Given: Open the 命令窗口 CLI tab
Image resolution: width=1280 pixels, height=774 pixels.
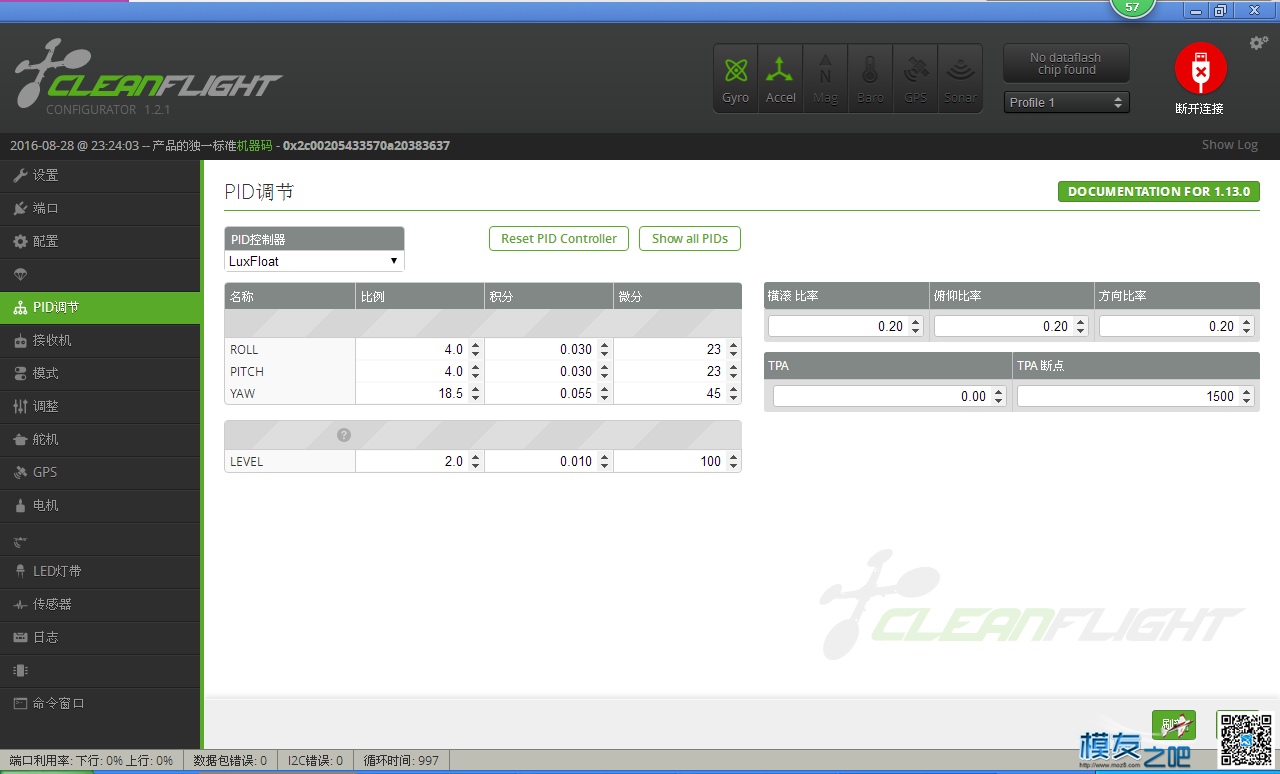Looking at the screenshot, I should pyautogui.click(x=100, y=703).
